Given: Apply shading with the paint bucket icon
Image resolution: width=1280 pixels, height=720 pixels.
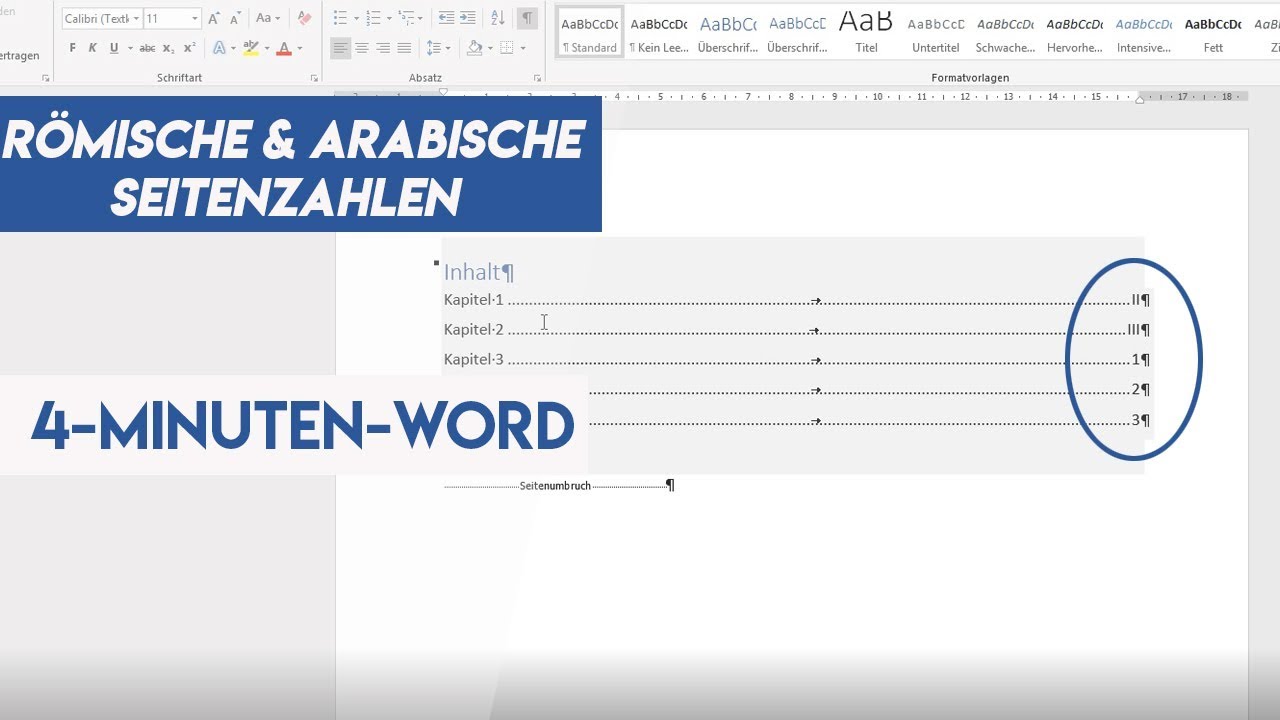Looking at the screenshot, I should coord(474,48).
